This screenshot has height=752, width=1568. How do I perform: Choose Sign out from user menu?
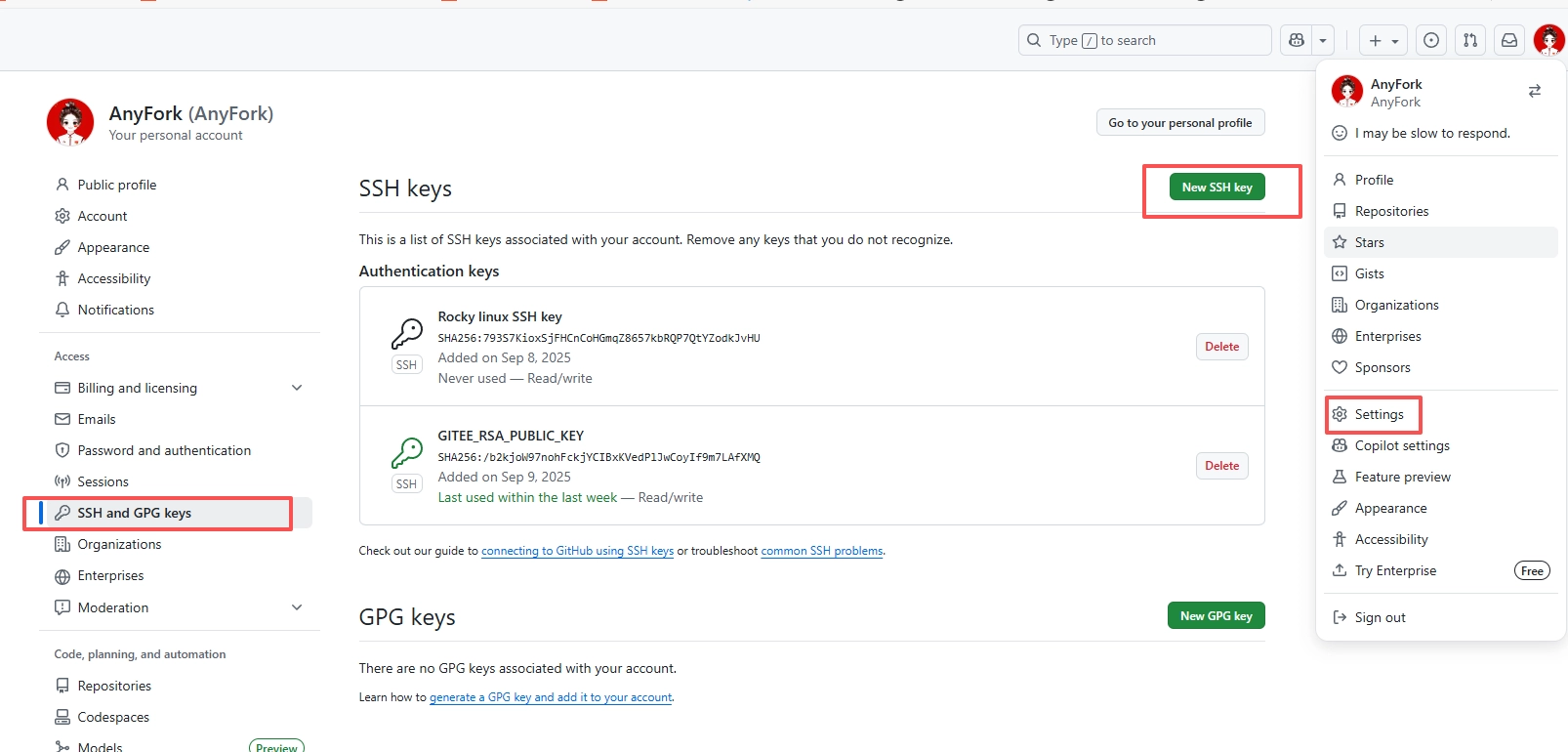pyautogui.click(x=1380, y=617)
